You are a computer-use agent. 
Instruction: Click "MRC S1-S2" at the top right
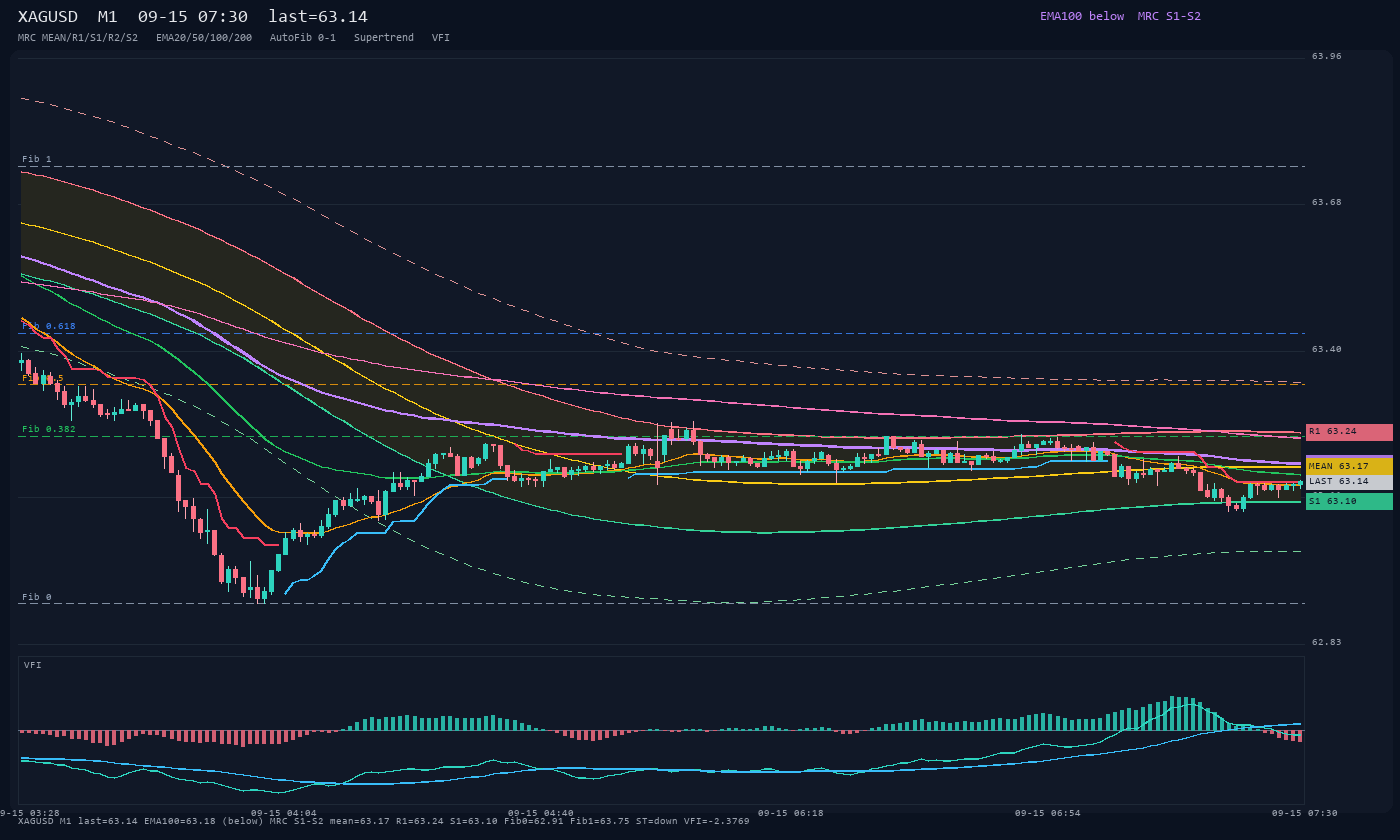(x=1169, y=16)
